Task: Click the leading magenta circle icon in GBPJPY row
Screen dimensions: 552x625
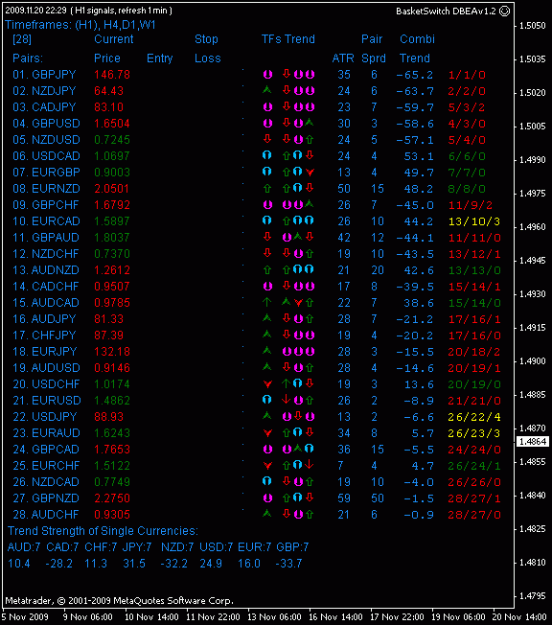Action: tap(267, 74)
